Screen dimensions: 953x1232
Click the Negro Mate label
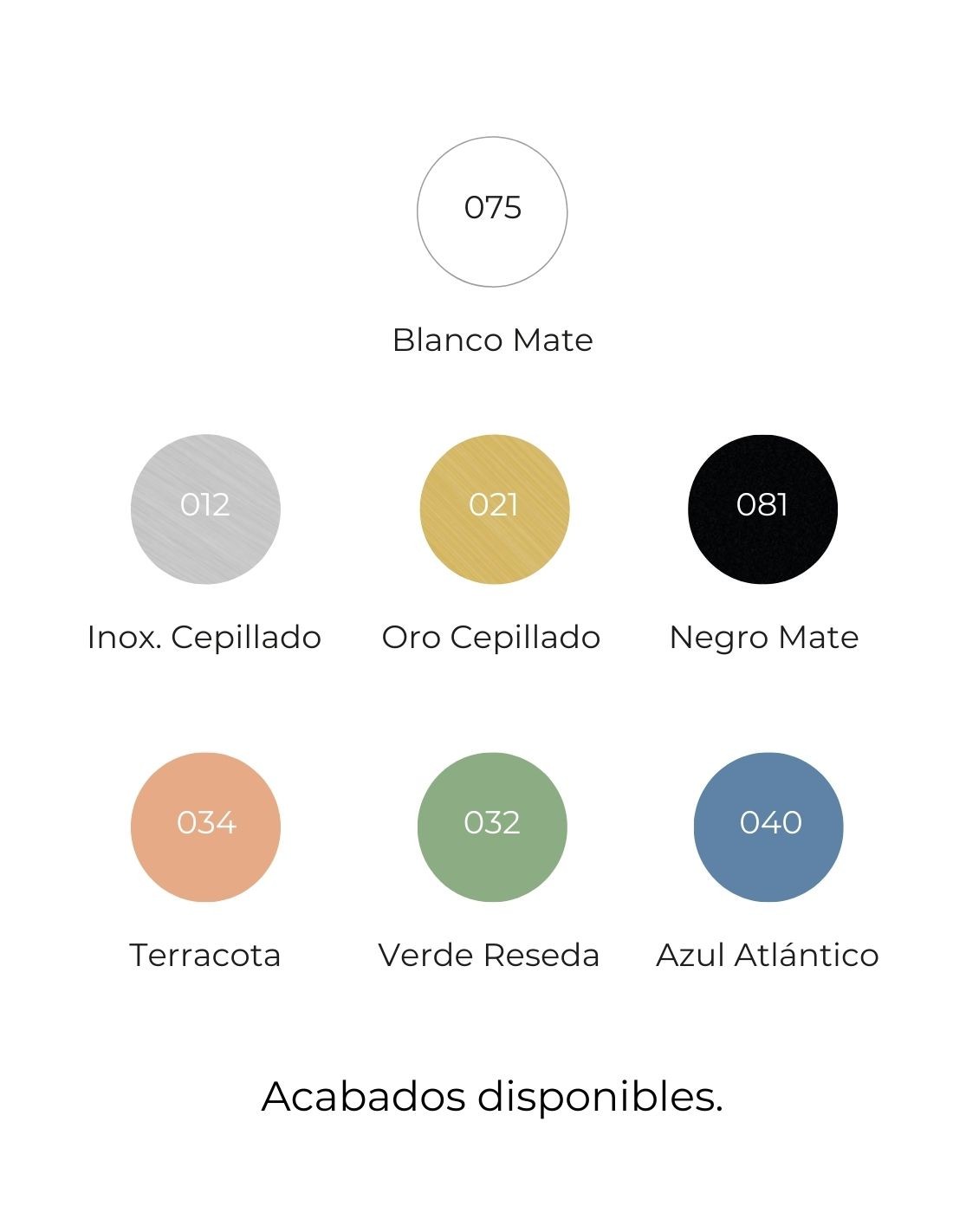(763, 638)
